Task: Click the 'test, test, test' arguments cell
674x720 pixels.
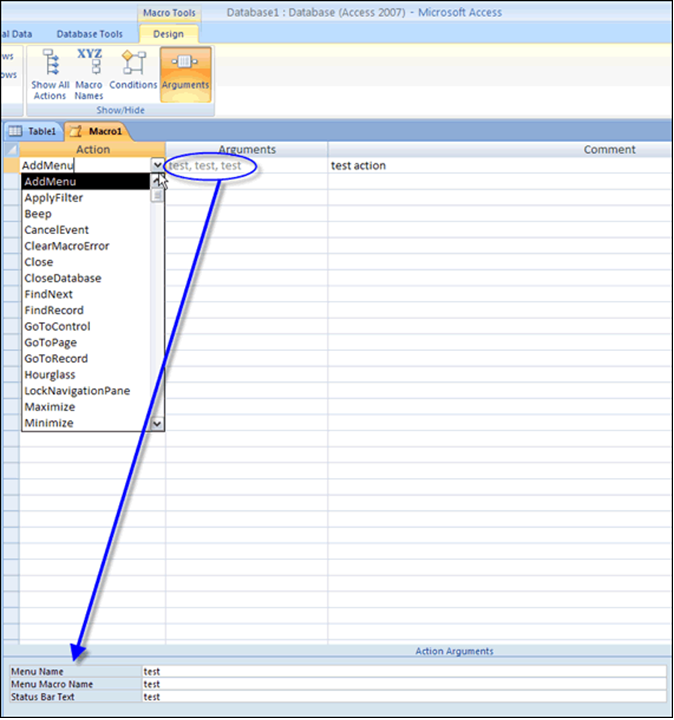Action: coord(247,166)
